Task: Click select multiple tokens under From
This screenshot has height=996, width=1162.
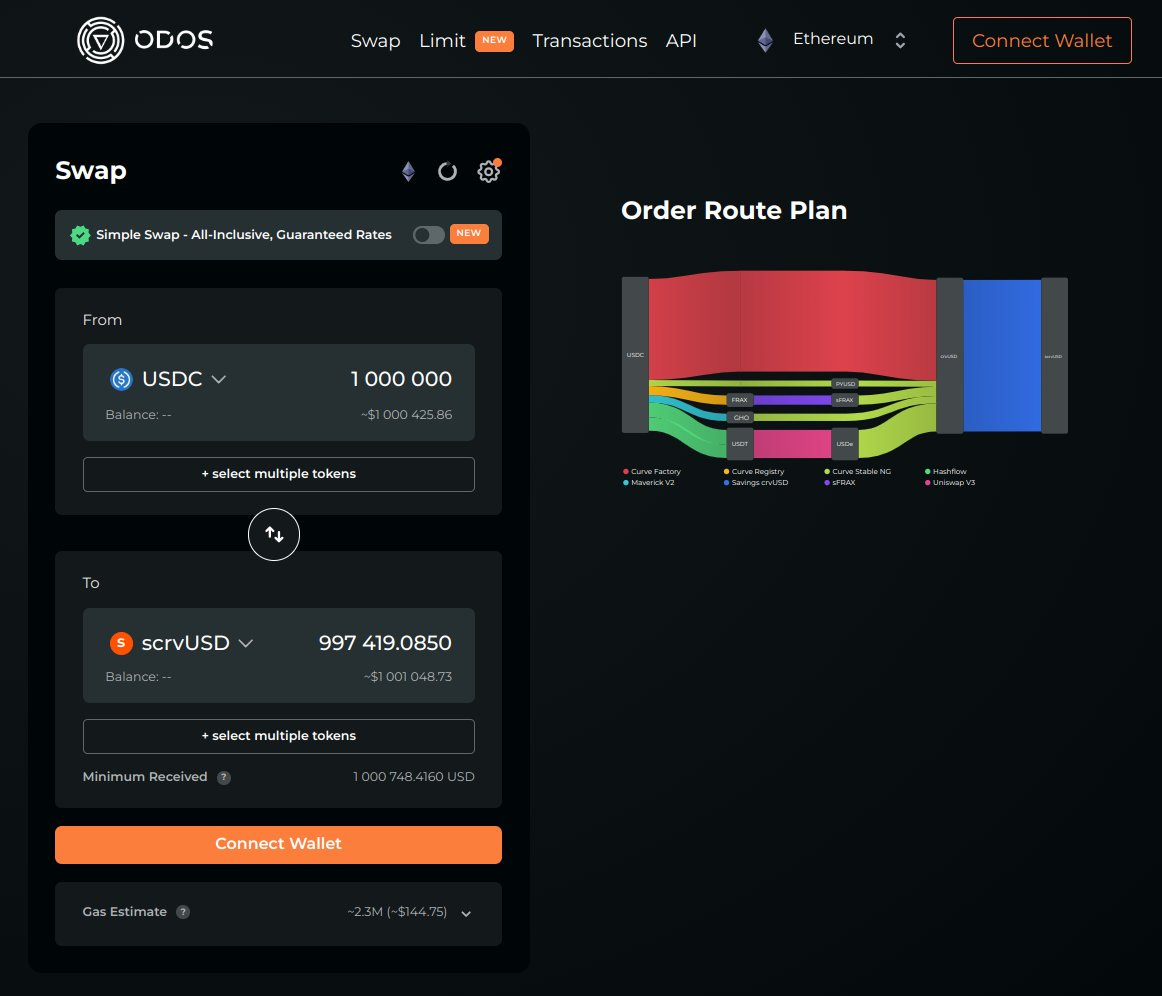Action: tap(279, 474)
